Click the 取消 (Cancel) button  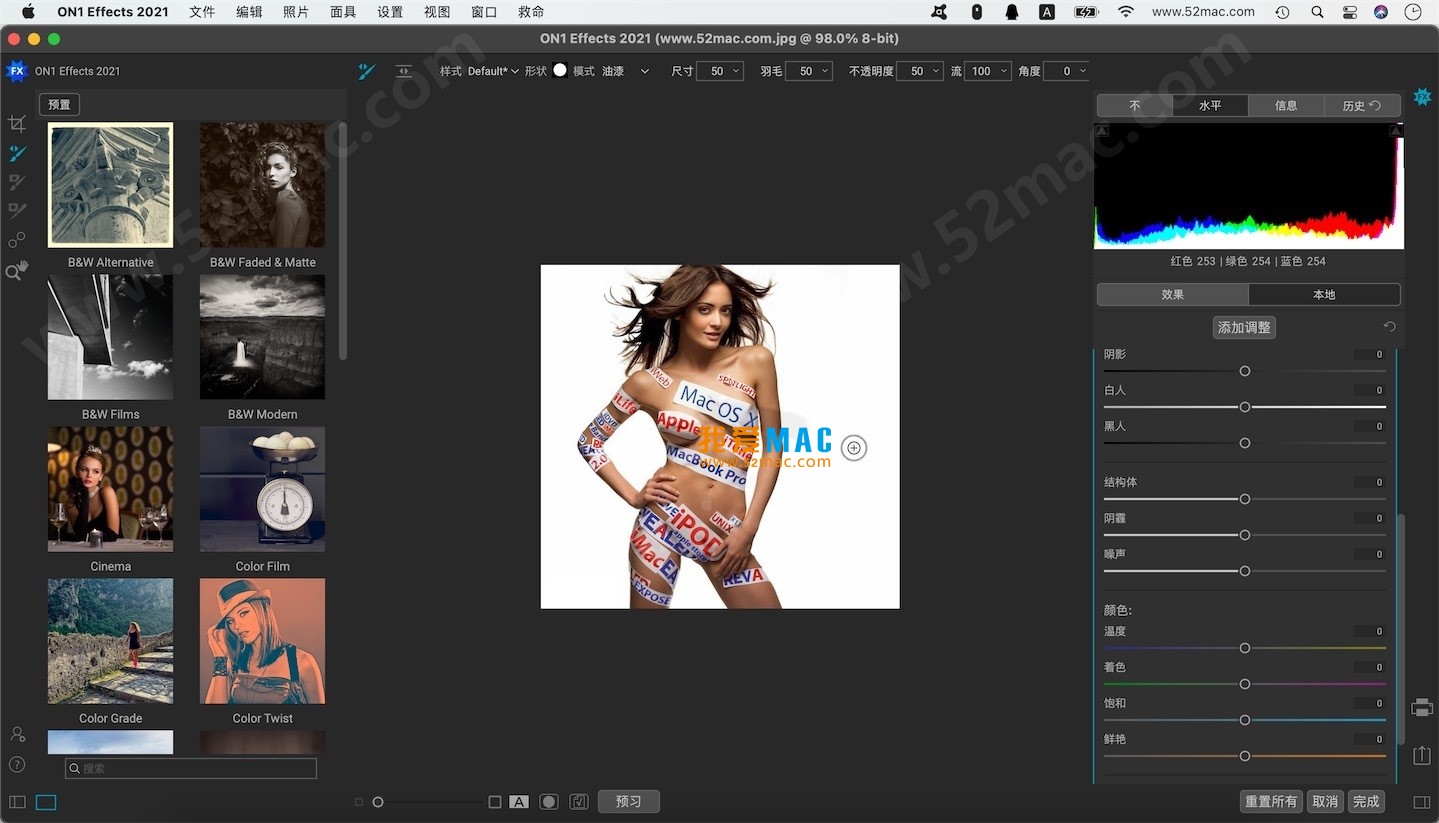click(x=1325, y=802)
